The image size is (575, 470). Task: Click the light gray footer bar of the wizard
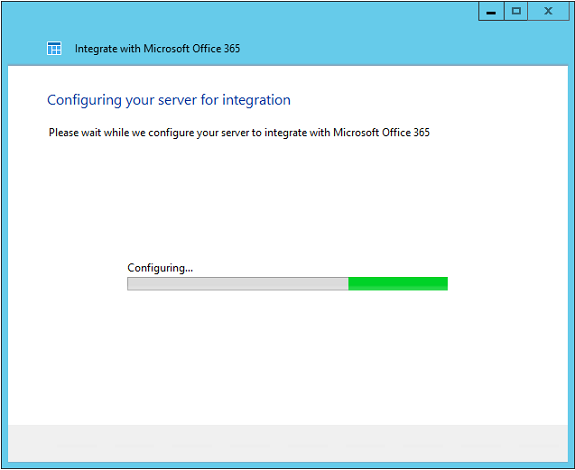pos(288,443)
